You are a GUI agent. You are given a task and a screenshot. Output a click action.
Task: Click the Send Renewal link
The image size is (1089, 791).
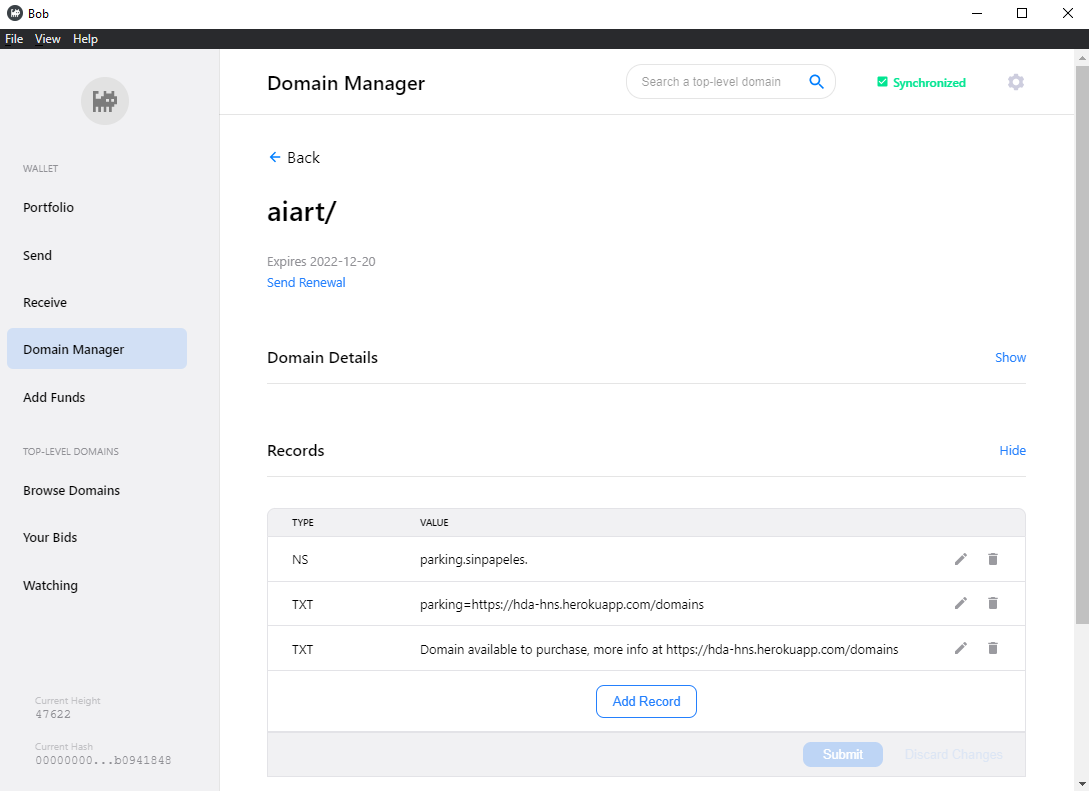306,282
